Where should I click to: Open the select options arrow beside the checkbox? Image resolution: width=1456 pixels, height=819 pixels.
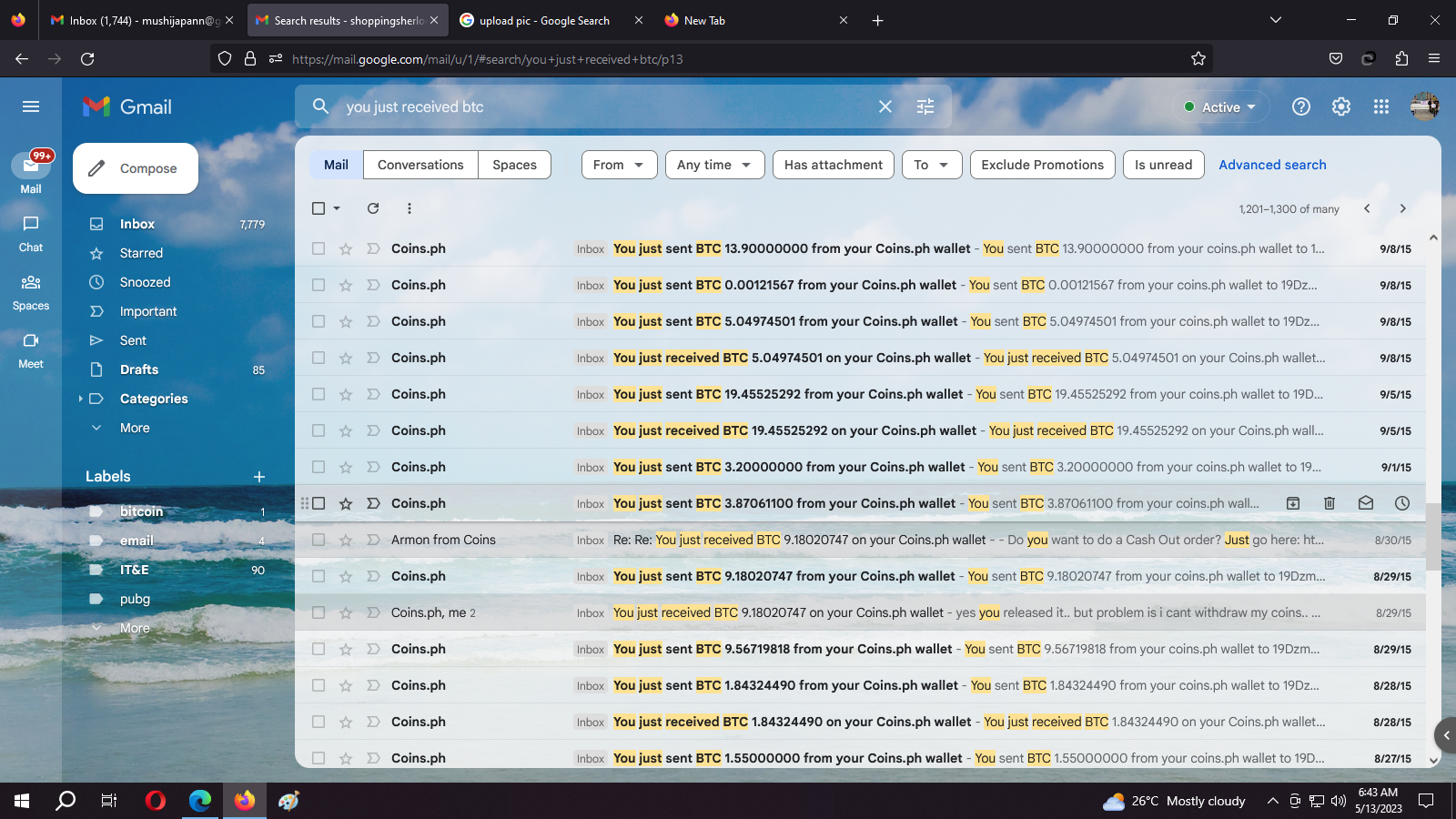click(337, 208)
